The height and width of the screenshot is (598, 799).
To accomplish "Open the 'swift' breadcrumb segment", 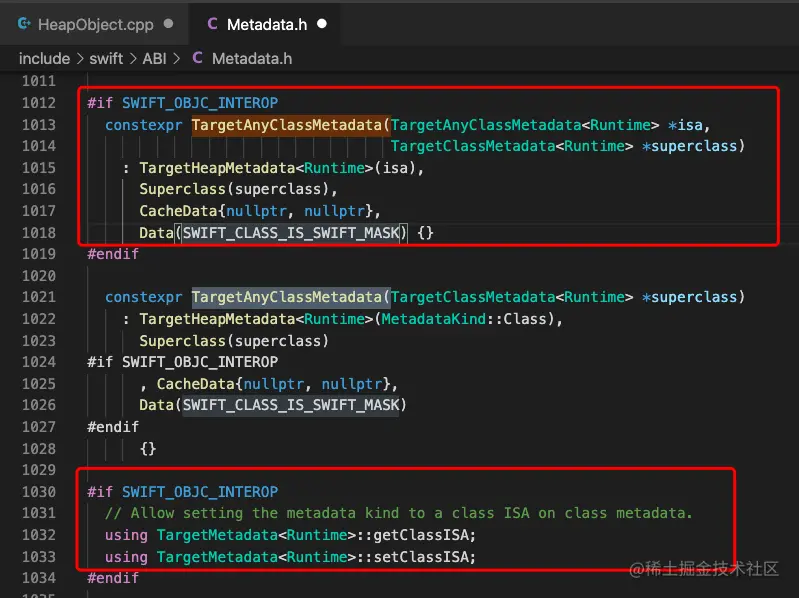I will pos(106,59).
